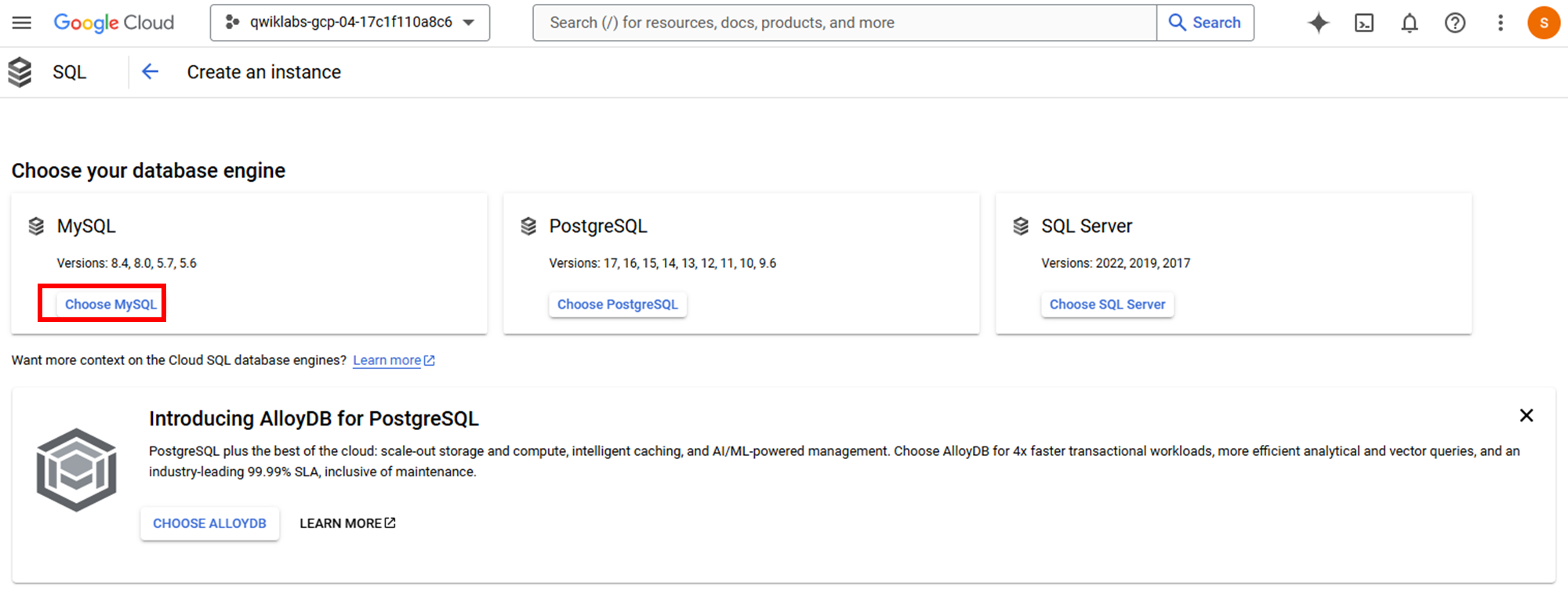Screen dimensions: 1568x593
Task: Open the three-dot settings and utilities menu
Action: pos(1501,23)
